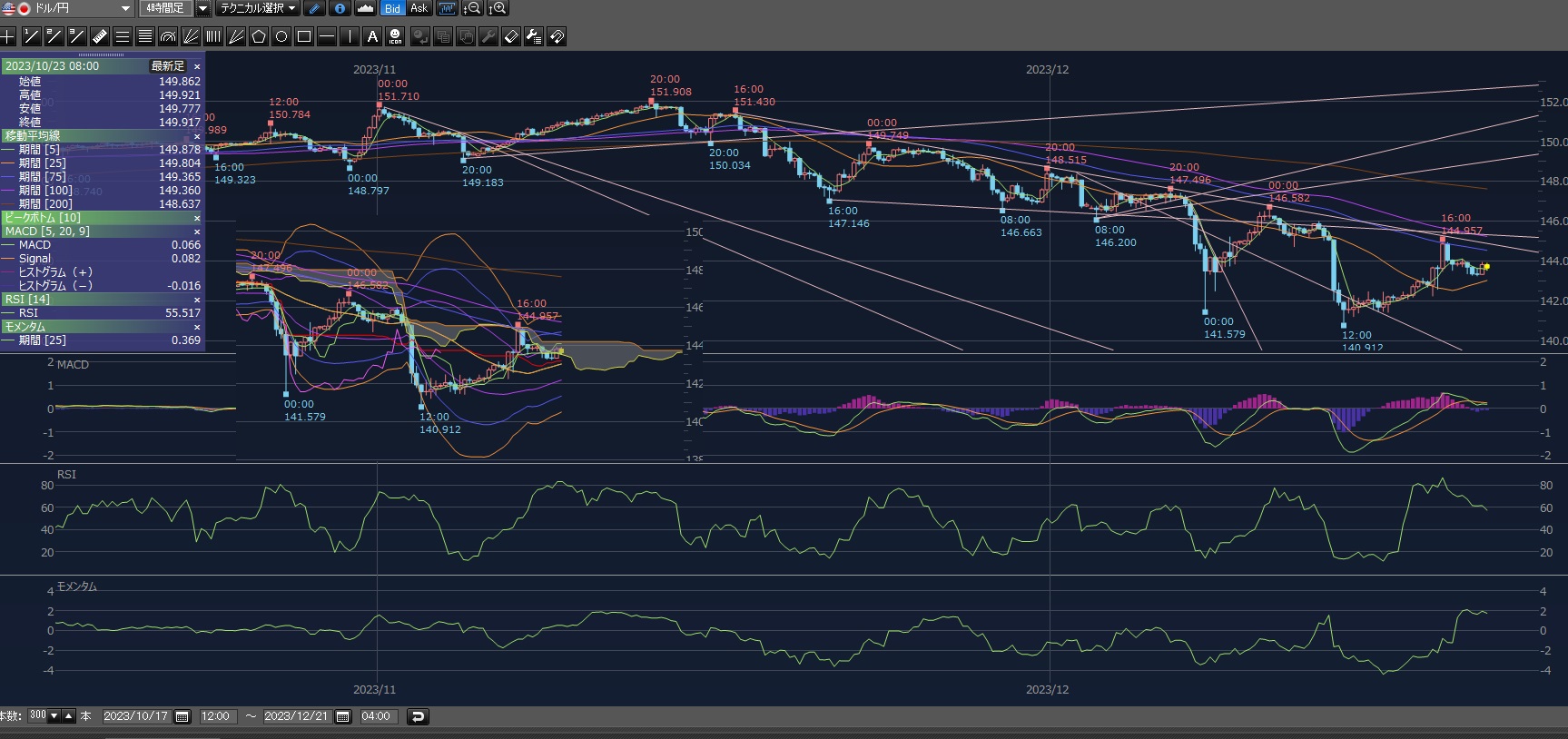Switch price display to Bid
The width and height of the screenshot is (1568, 739).
pos(392,8)
